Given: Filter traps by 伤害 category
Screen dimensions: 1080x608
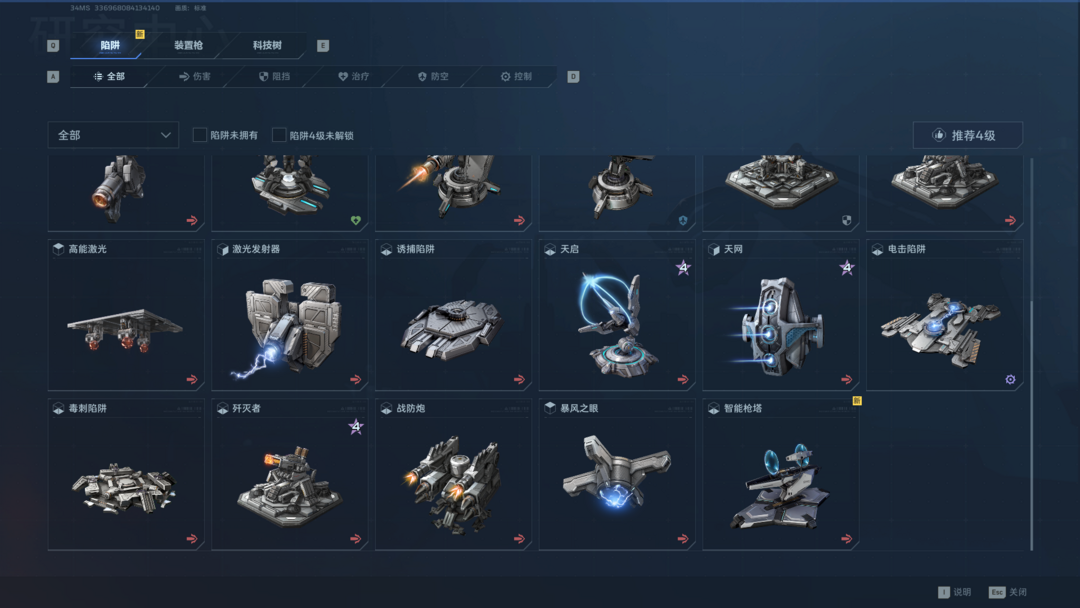Looking at the screenshot, I should click(195, 76).
